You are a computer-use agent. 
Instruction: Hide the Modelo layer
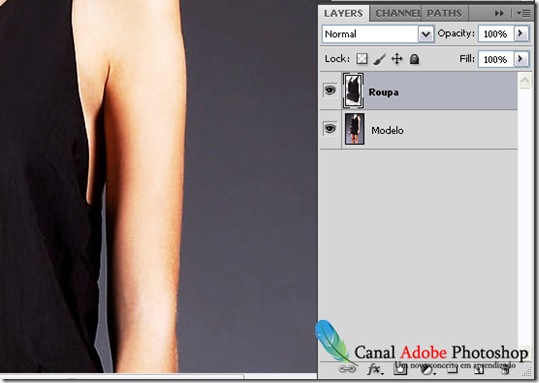coord(330,129)
